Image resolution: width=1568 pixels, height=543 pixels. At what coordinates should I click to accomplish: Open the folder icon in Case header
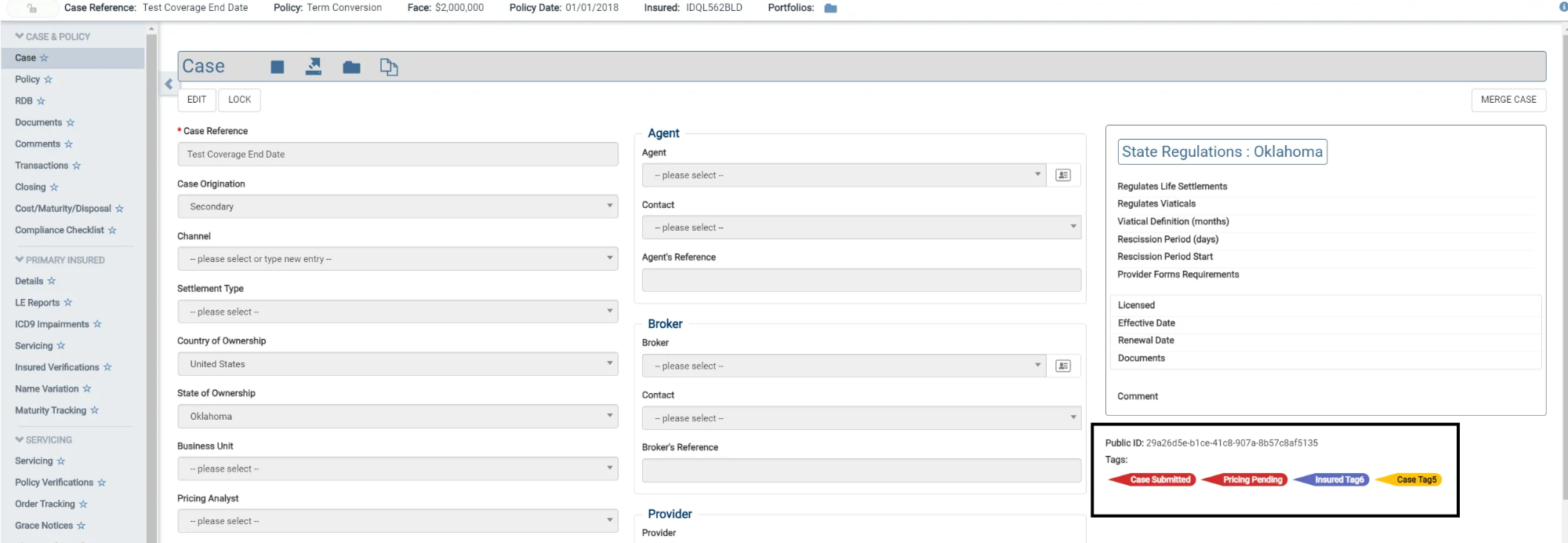pyautogui.click(x=351, y=67)
